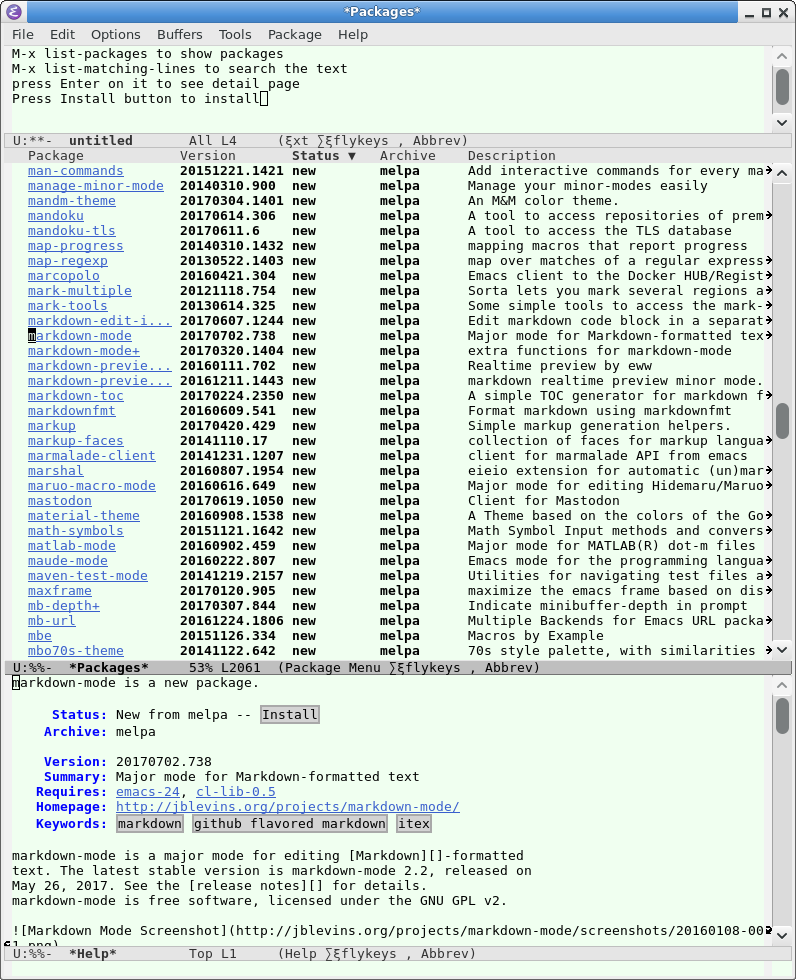Click the Packages list scrollbar thumb

tap(782, 421)
